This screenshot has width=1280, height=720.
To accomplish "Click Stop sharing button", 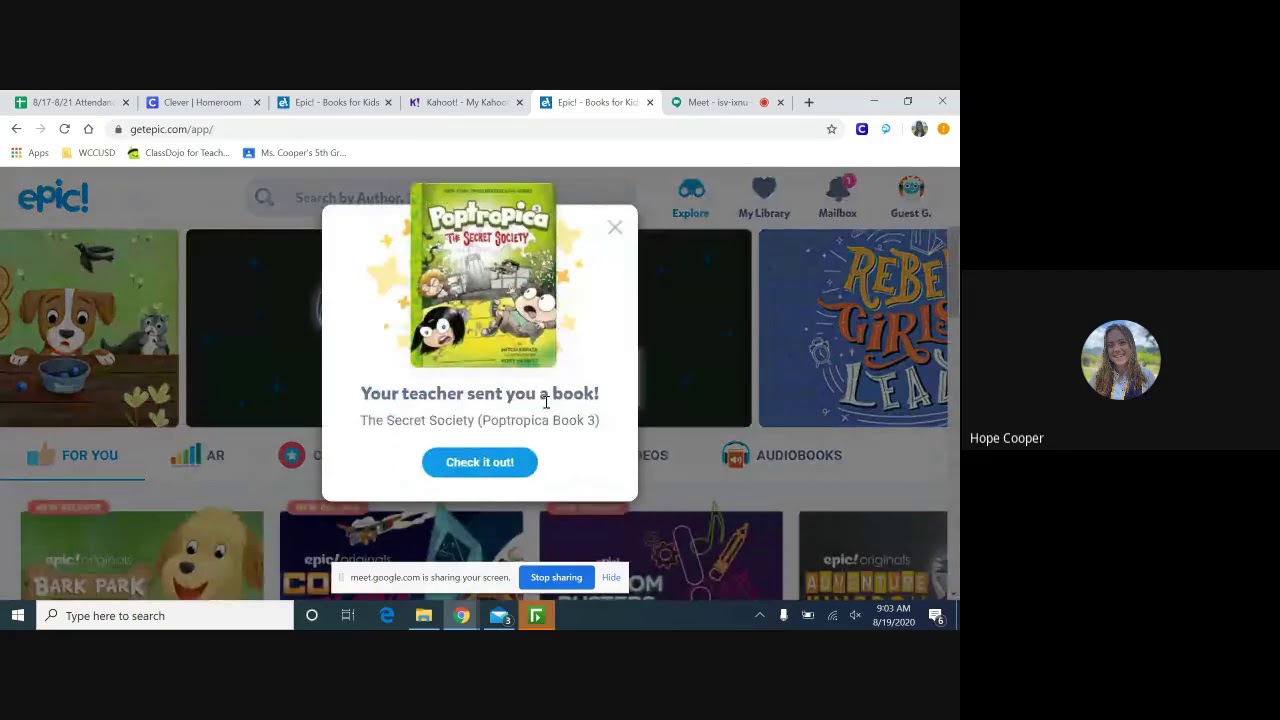I will (x=556, y=577).
